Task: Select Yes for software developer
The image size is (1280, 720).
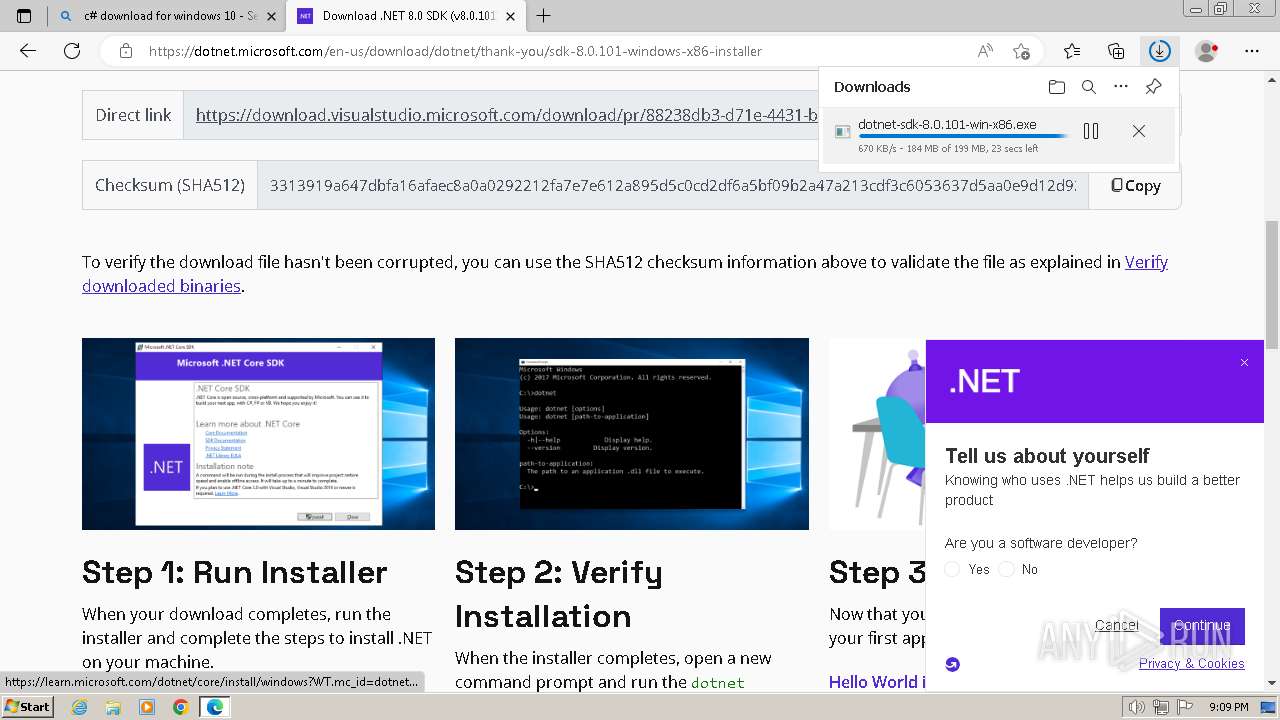Action: pos(952,569)
